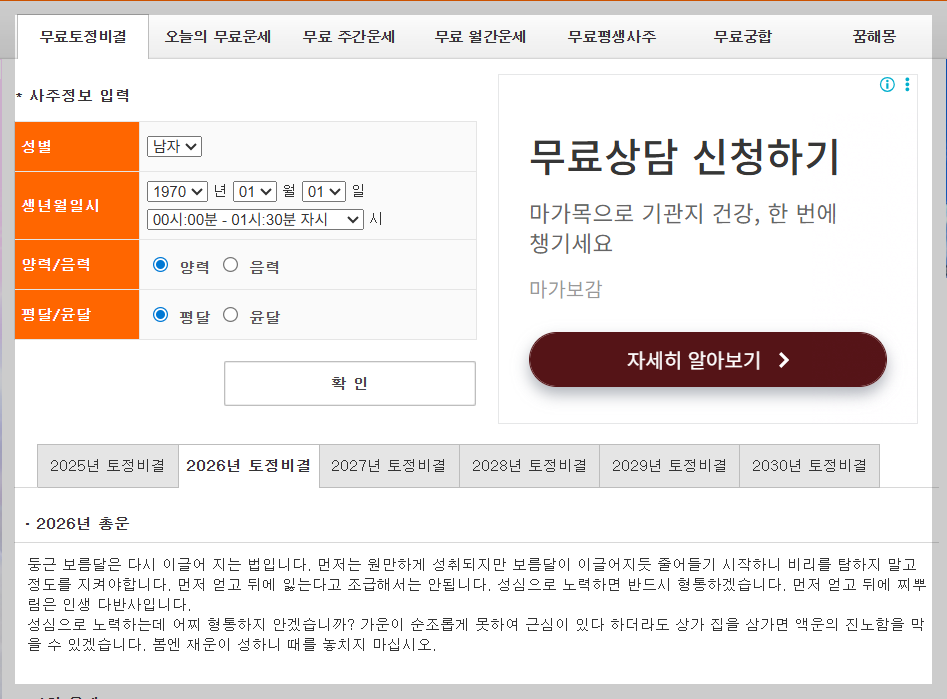Open the birth year 1970 dropdown

177,191
